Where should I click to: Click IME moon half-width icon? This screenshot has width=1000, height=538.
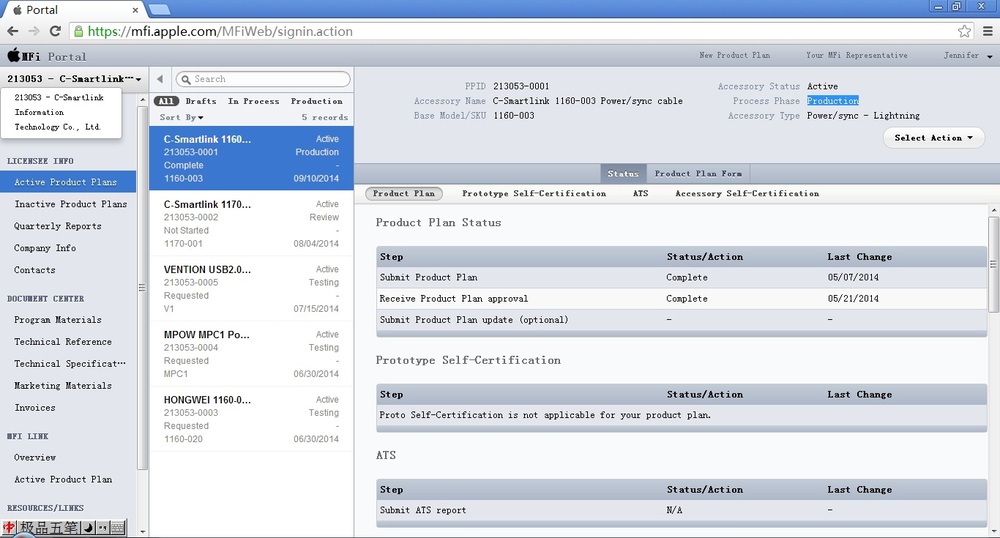(x=87, y=528)
